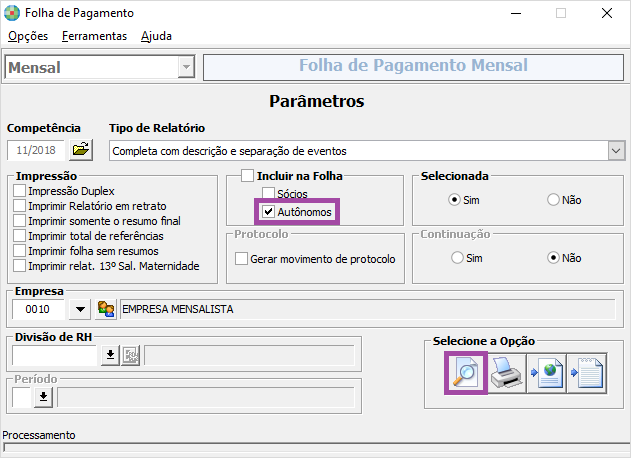631x458 pixels.
Task: Expand the Tipo de Relatório dropdown
Action: pos(616,151)
